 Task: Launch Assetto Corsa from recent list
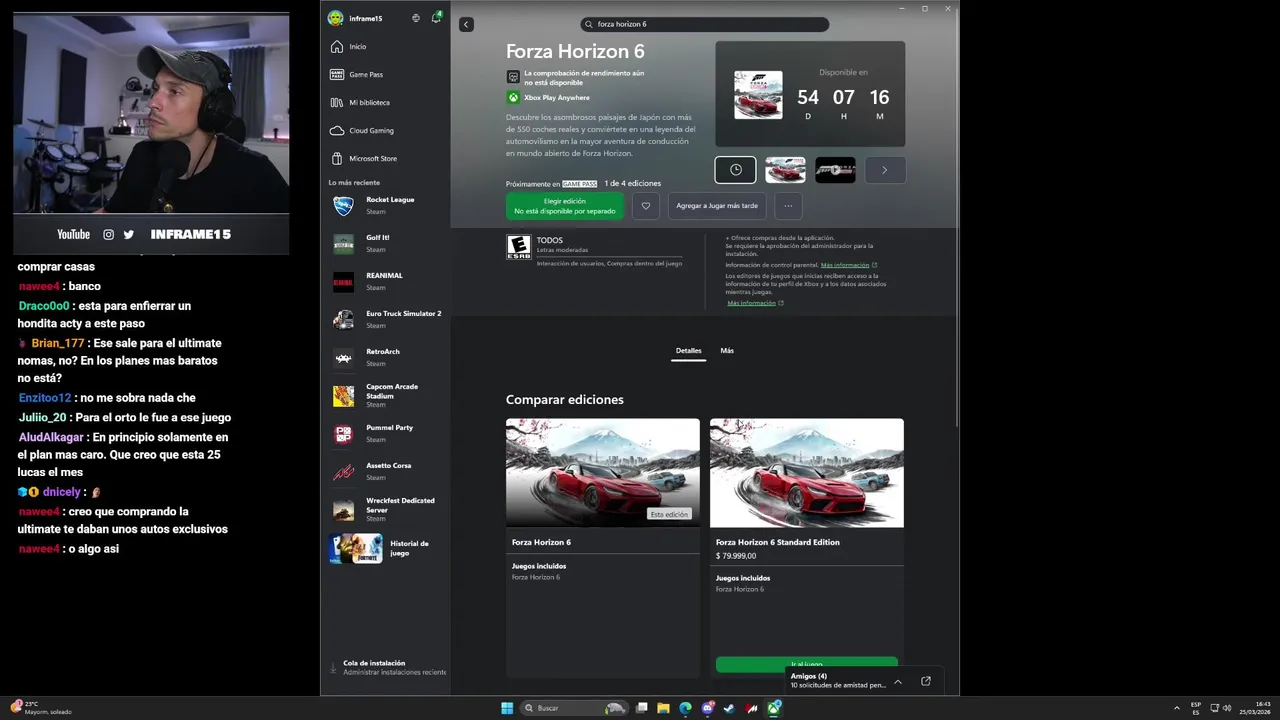[x=385, y=472]
